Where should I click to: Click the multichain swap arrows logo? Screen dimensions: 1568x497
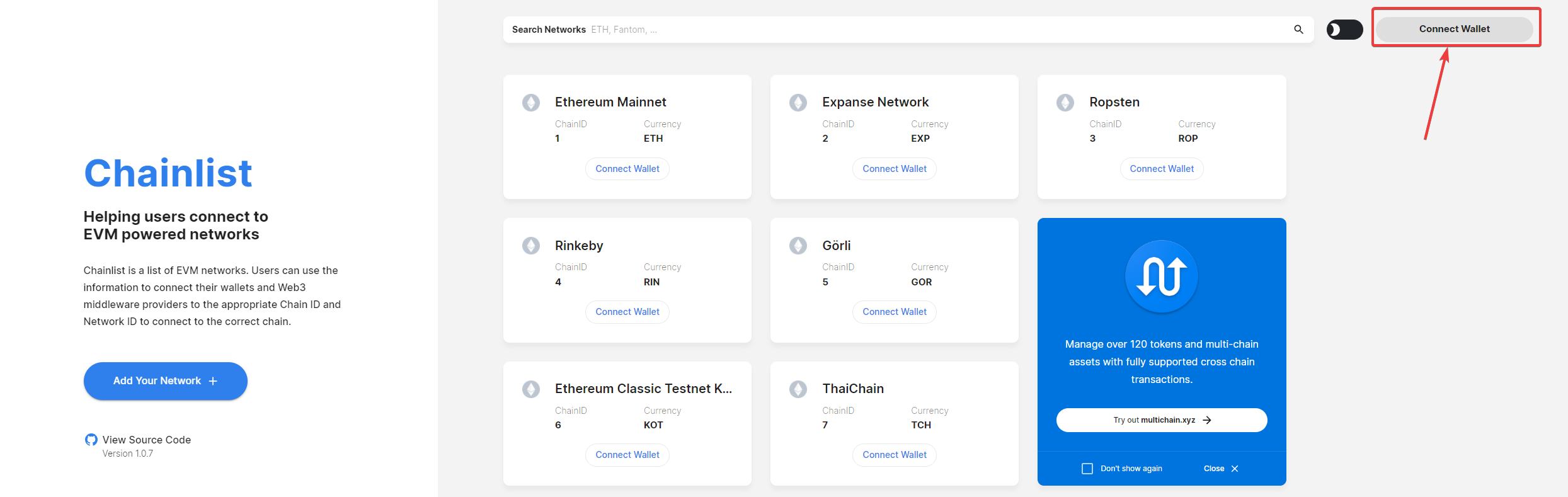(x=1161, y=277)
